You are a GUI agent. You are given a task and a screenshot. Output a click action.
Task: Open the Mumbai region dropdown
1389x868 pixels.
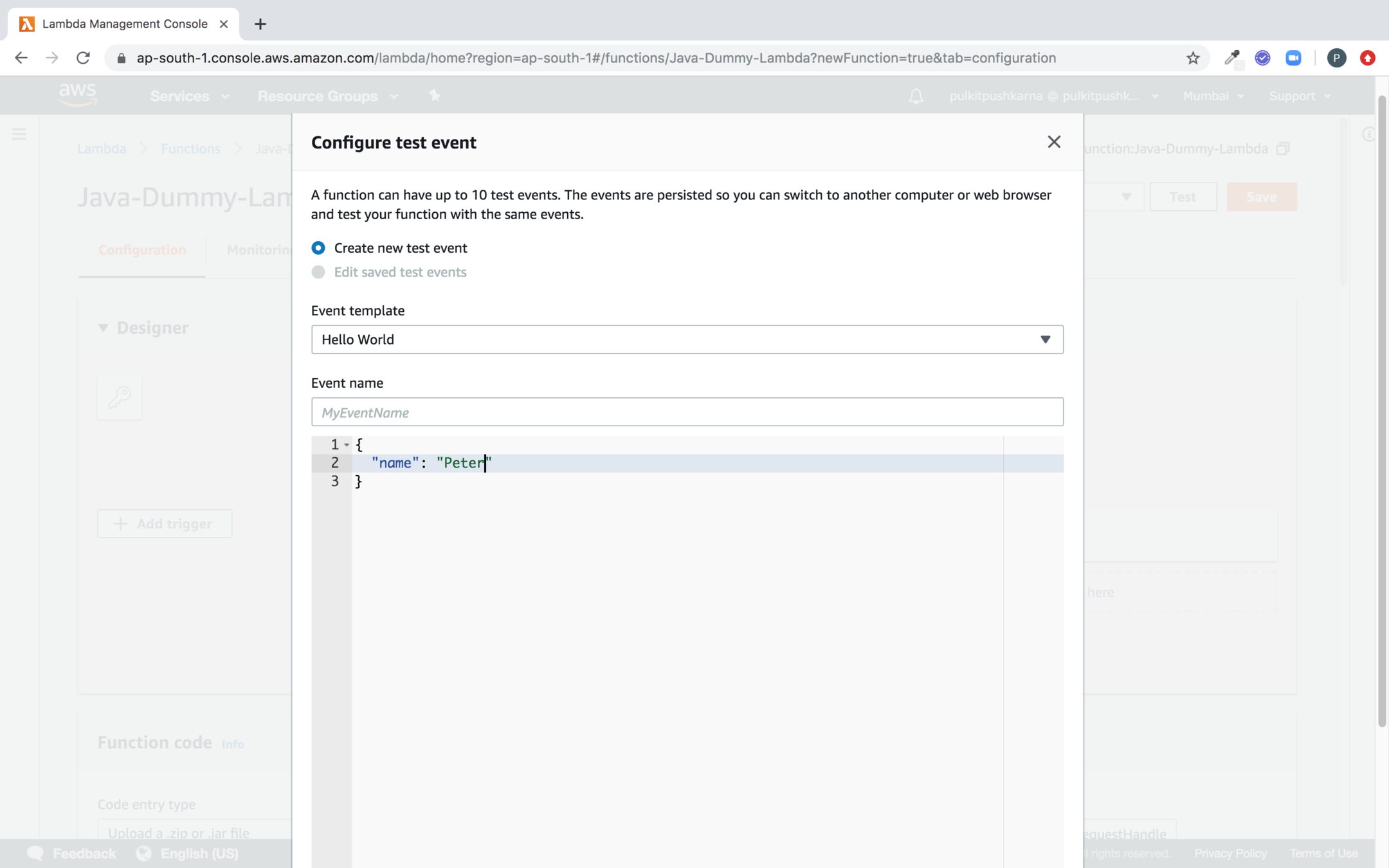coord(1213,96)
